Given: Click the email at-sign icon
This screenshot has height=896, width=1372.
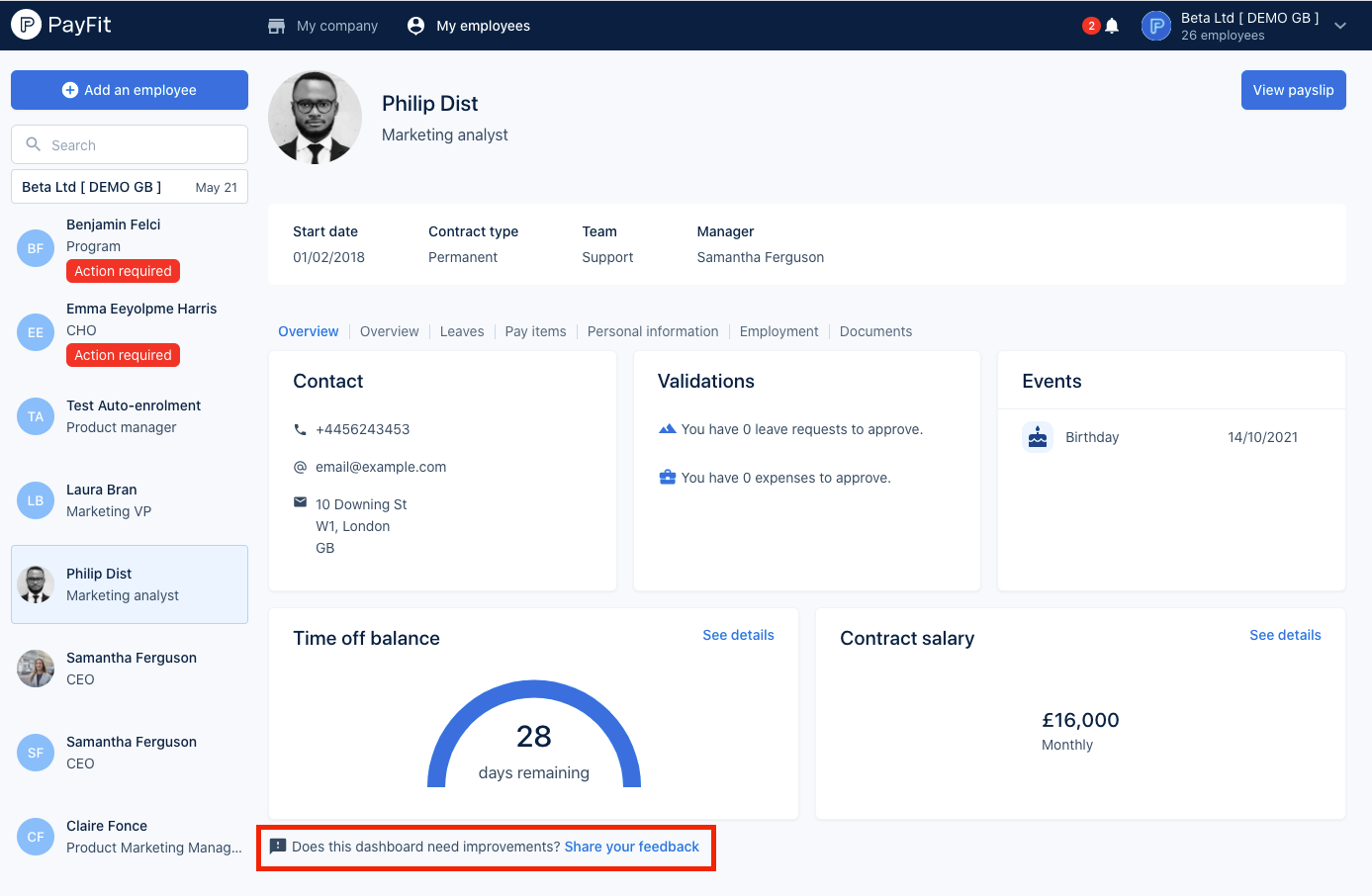Looking at the screenshot, I should point(300,467).
